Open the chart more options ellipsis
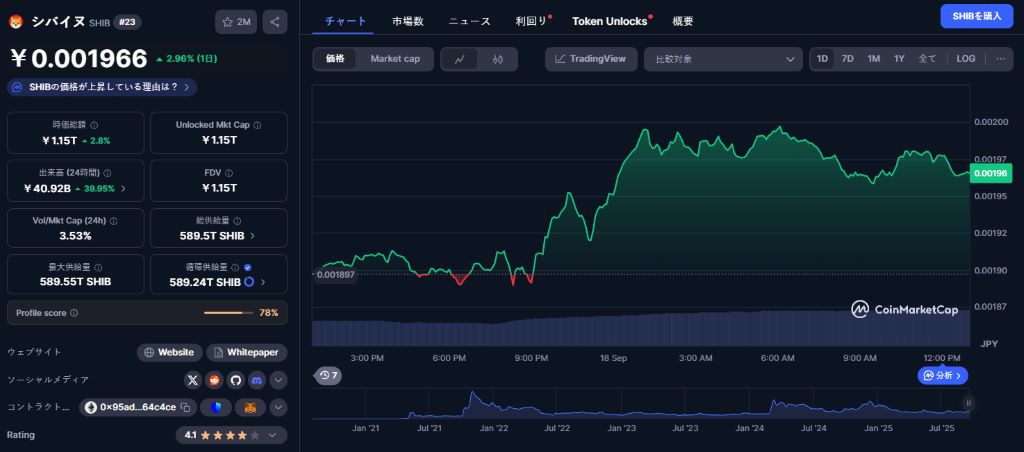The image size is (1024, 452). coord(1000,59)
